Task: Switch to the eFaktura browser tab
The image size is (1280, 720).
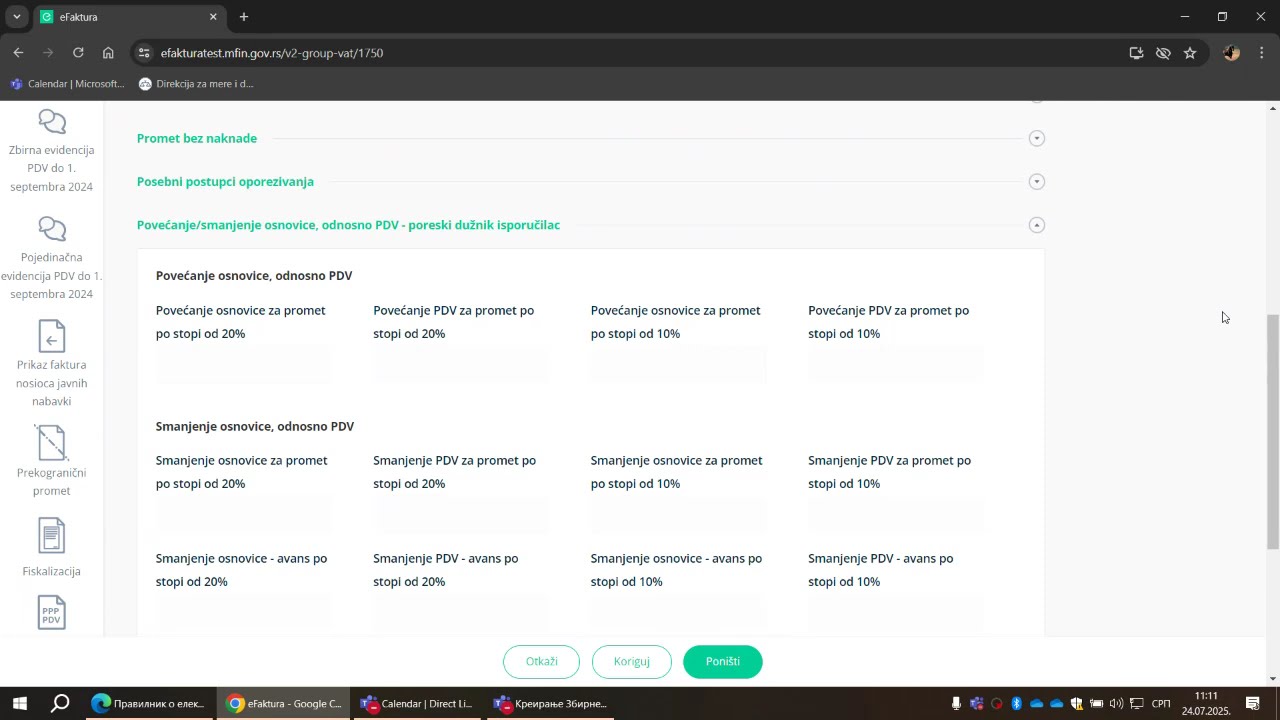Action: click(128, 17)
